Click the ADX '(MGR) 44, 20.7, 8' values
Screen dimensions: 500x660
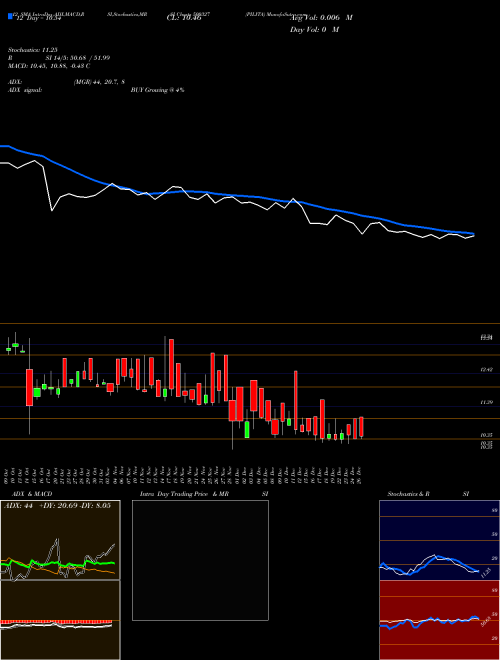pyautogui.click(x=99, y=82)
